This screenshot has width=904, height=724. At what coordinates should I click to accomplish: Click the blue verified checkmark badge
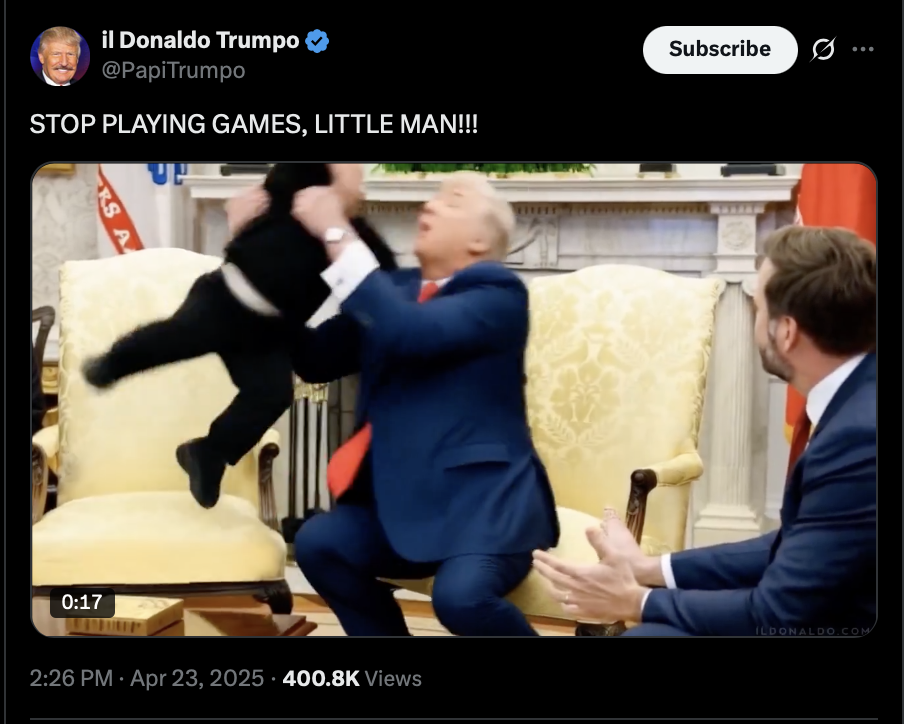[x=317, y=41]
